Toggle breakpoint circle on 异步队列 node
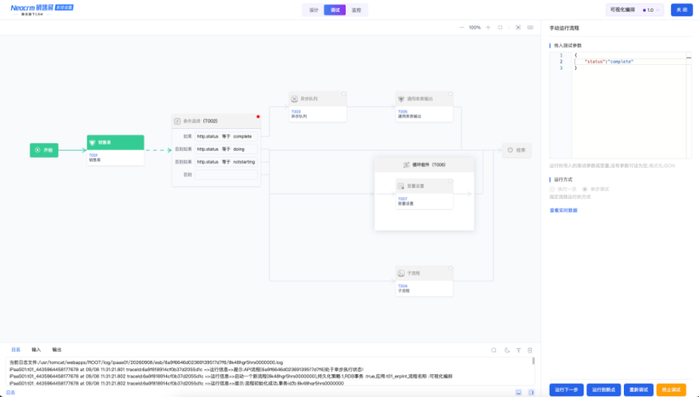Image resolution: width=700 pixels, height=397 pixels. tap(344, 94)
